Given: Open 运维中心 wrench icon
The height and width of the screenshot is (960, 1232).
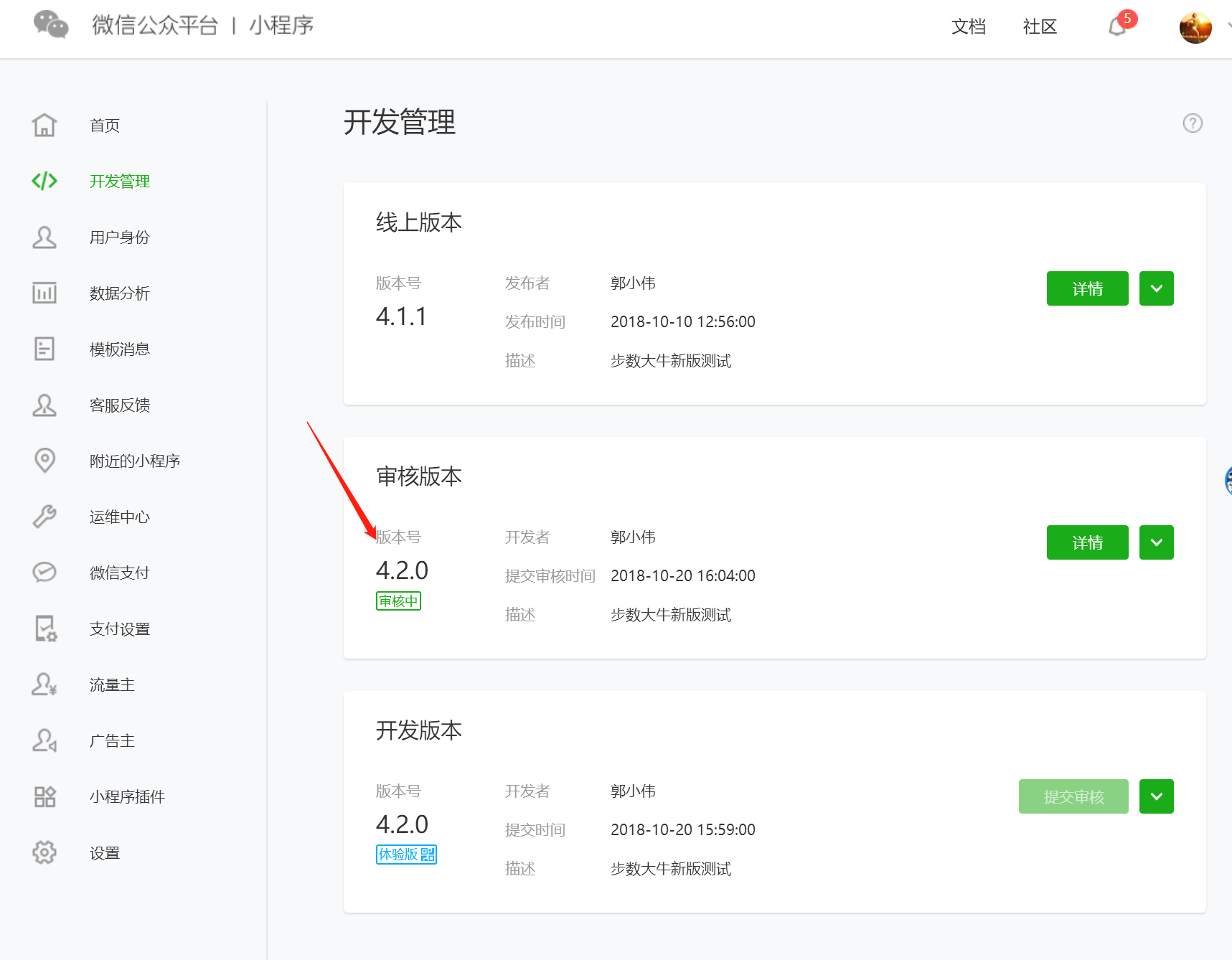Looking at the screenshot, I should [44, 517].
